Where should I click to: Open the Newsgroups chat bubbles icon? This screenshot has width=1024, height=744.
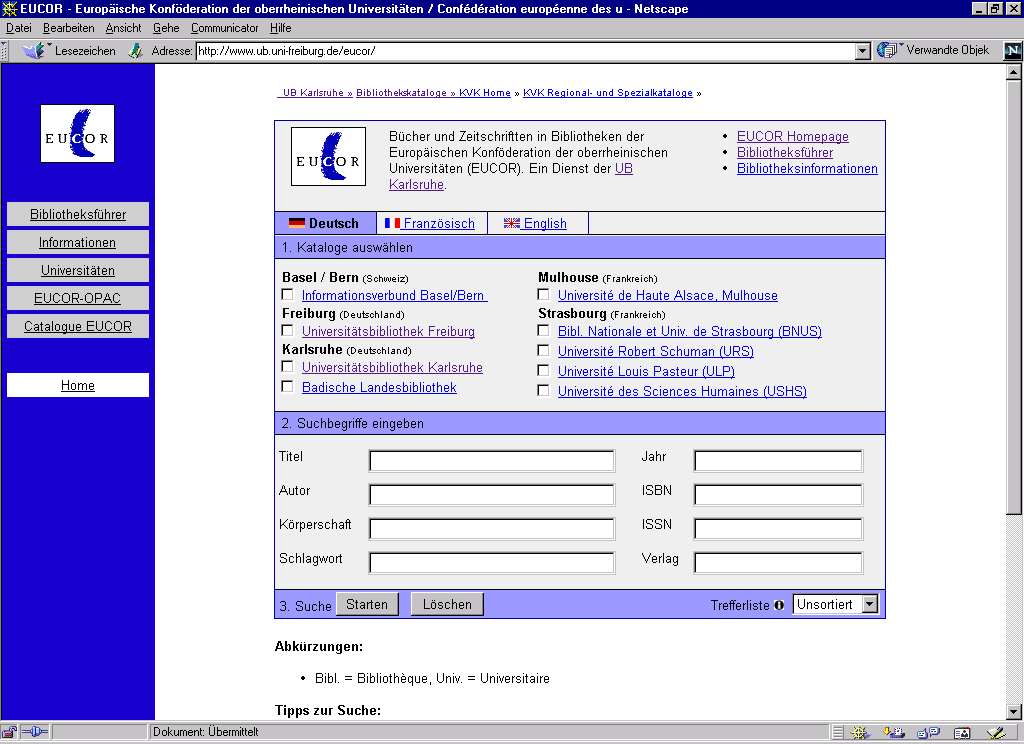928,733
